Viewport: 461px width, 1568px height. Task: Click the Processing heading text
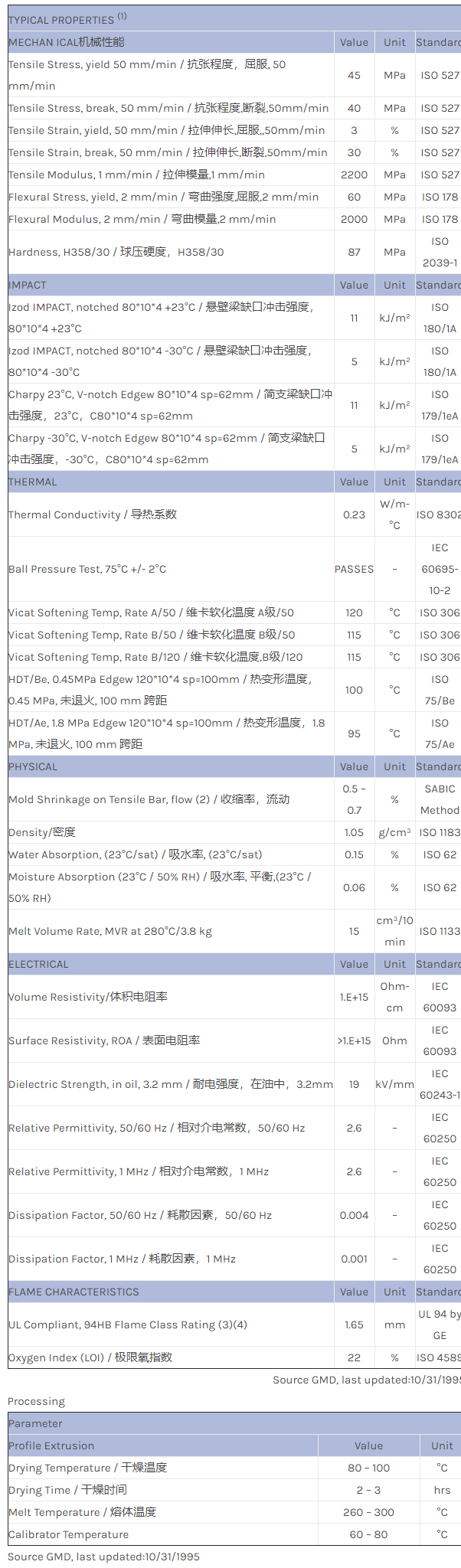pos(36,1401)
